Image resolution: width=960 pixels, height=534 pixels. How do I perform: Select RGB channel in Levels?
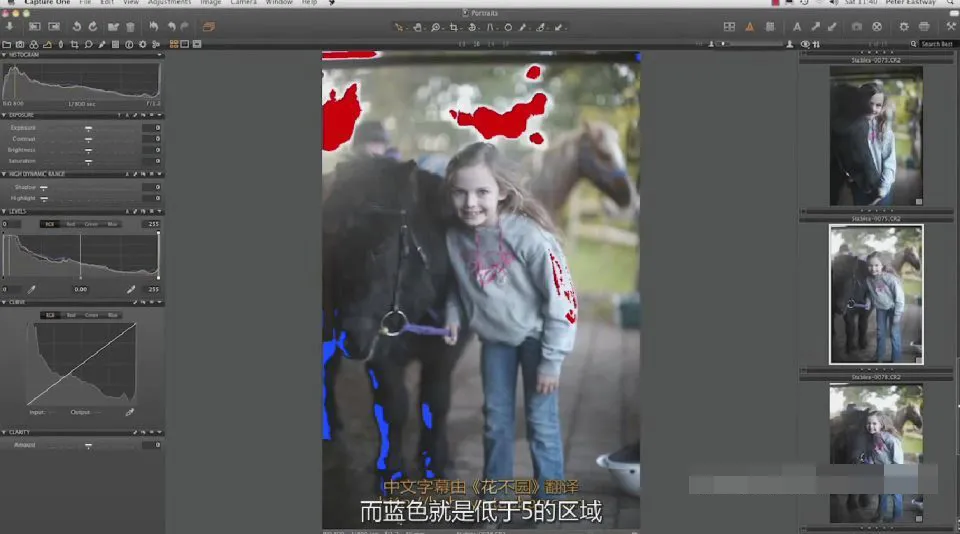pyautogui.click(x=50, y=224)
